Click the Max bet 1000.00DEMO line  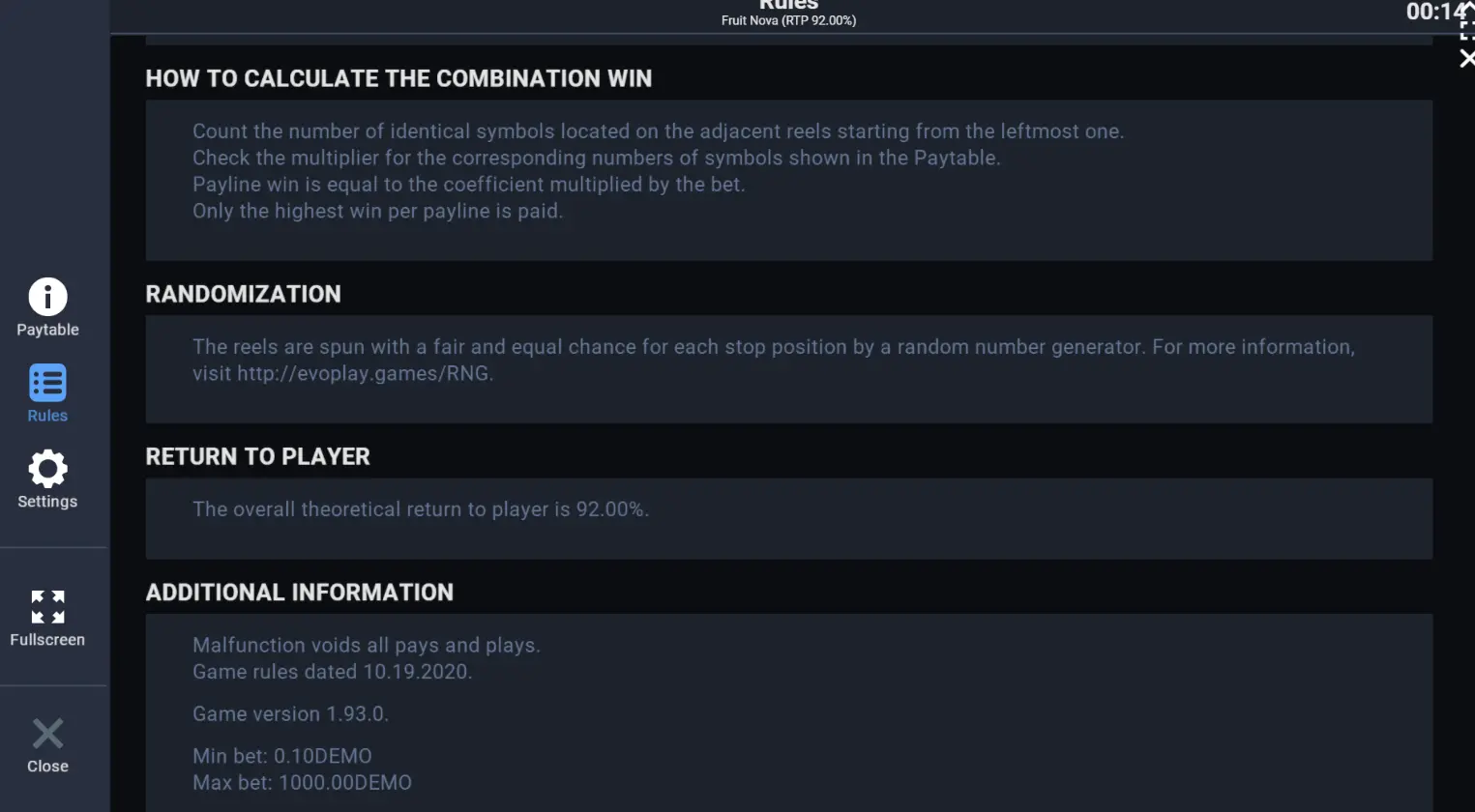[302, 783]
